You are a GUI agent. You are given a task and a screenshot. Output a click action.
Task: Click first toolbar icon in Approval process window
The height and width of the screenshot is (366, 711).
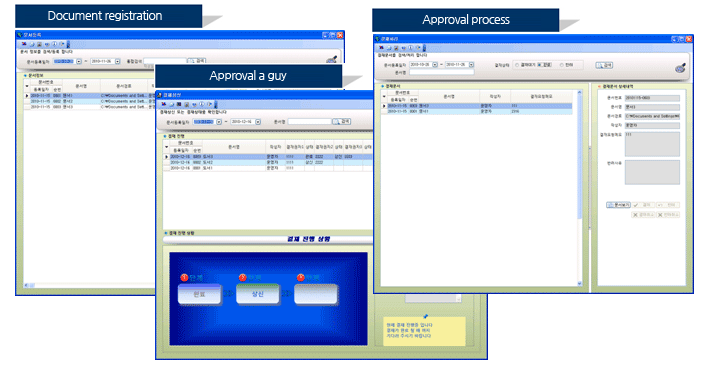coord(381,48)
